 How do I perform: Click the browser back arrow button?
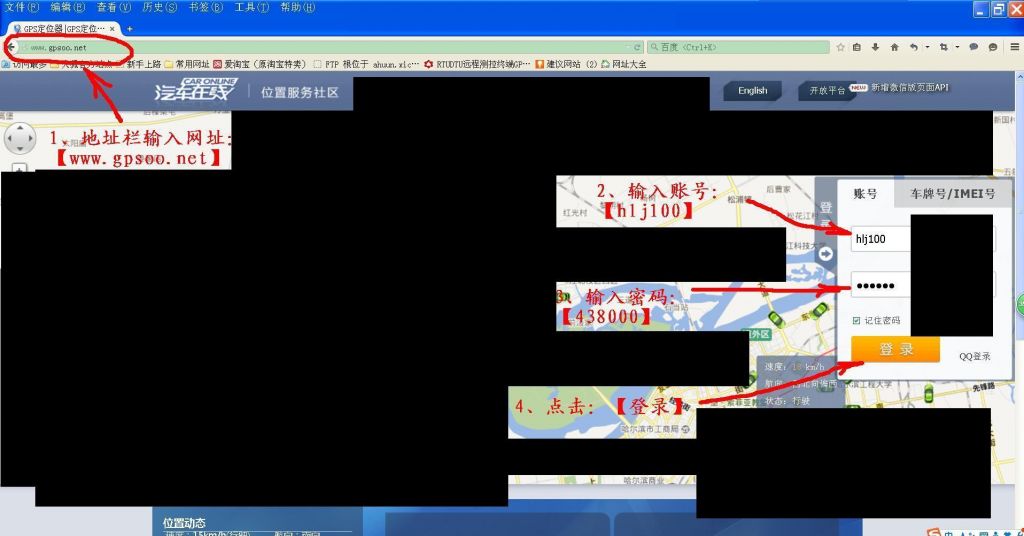pyautogui.click(x=10, y=47)
